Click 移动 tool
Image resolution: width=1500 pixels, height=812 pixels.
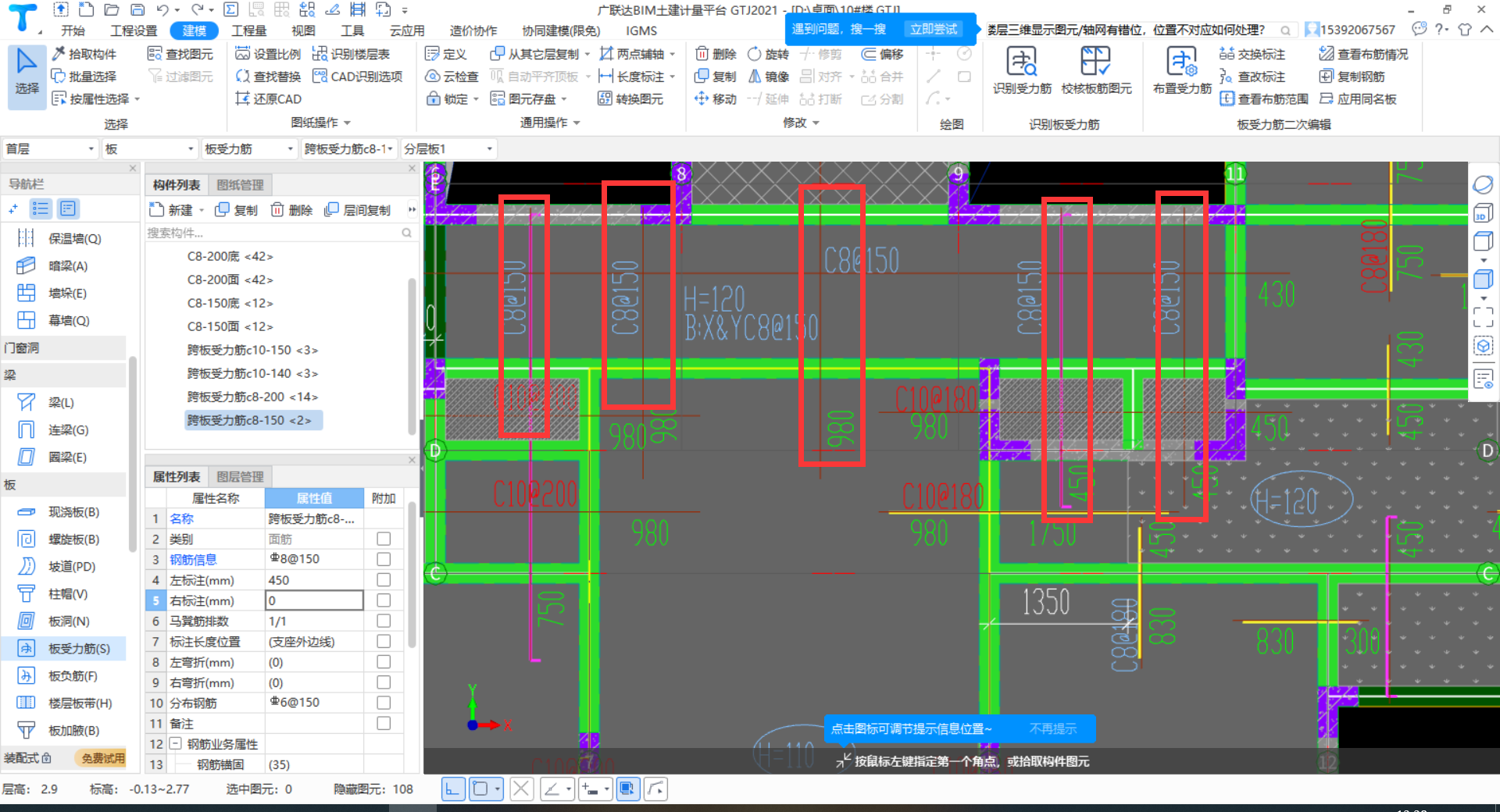[x=716, y=99]
